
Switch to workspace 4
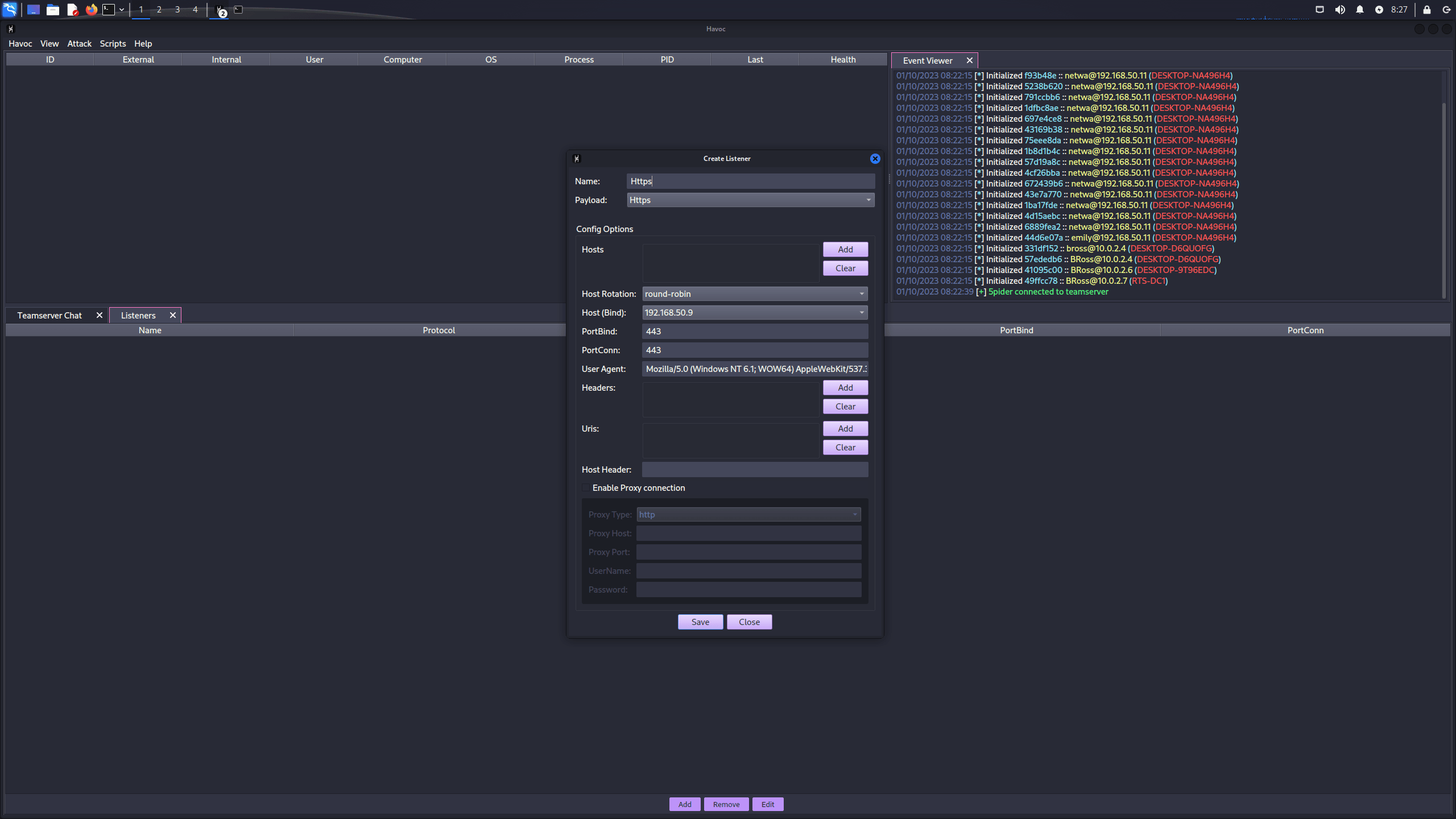point(196,10)
